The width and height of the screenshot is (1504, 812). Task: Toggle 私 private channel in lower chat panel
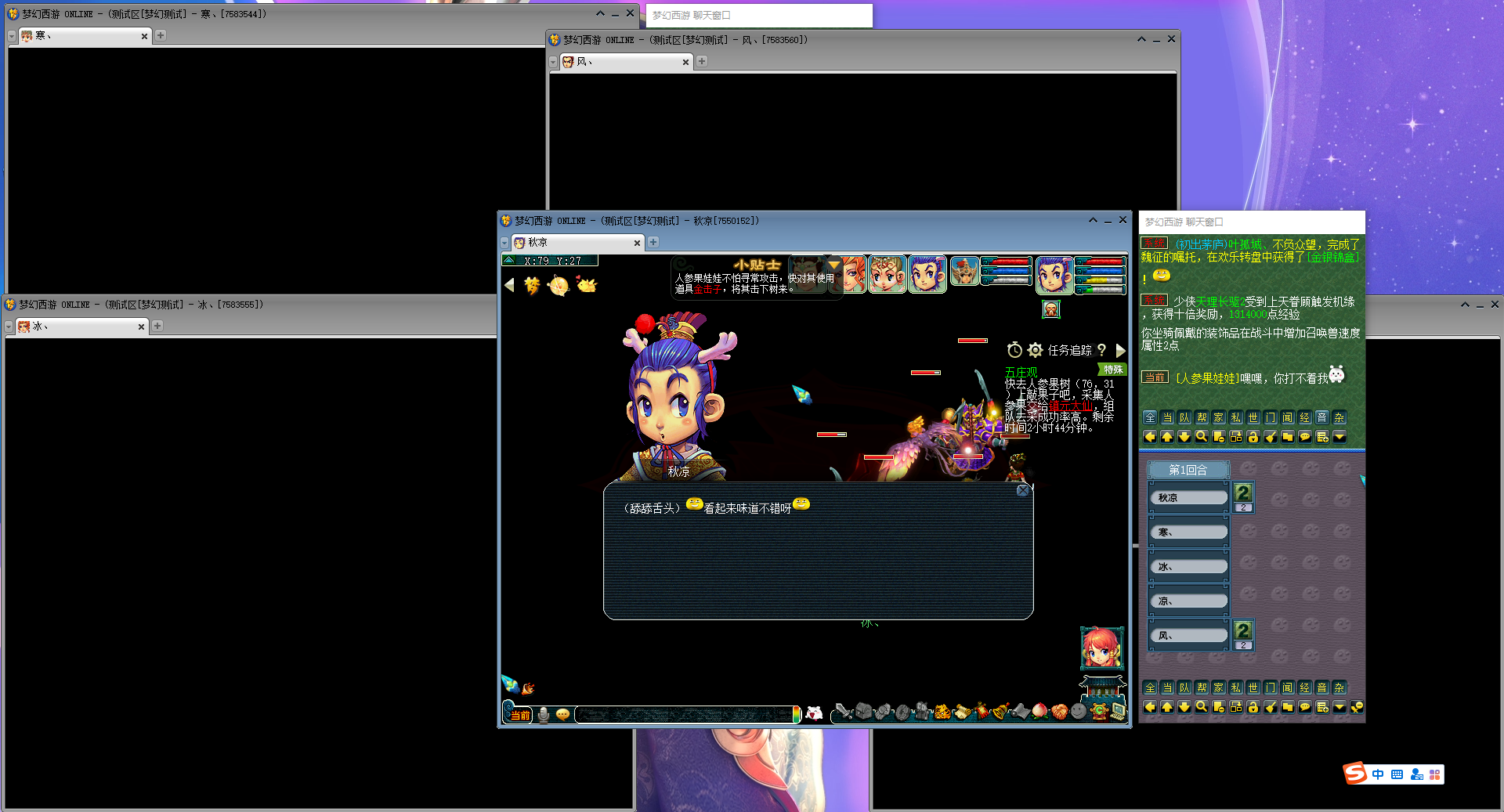click(1236, 687)
